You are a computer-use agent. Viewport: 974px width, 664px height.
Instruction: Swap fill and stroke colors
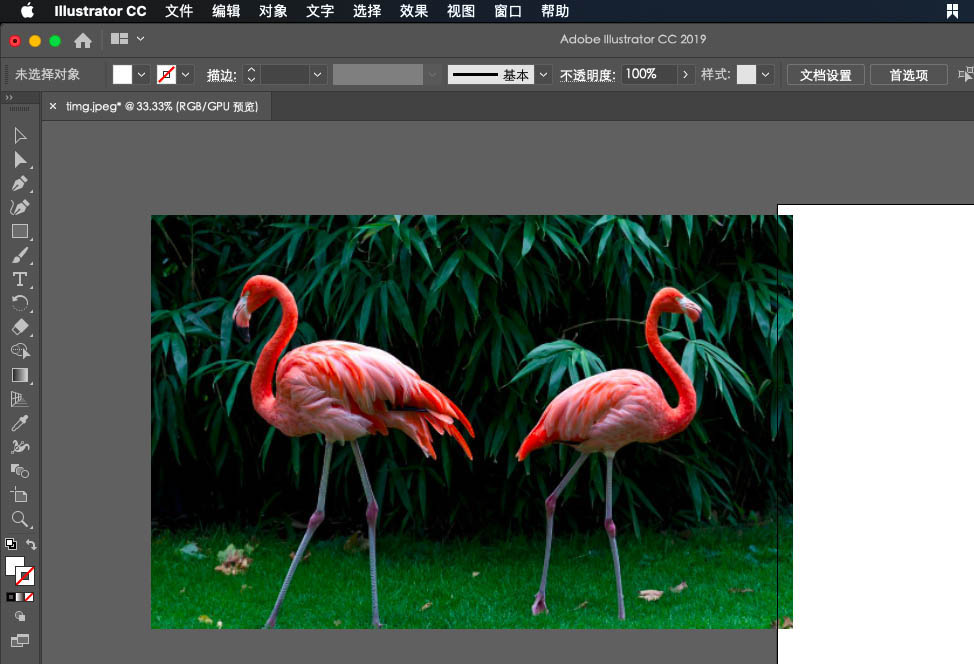point(32,545)
